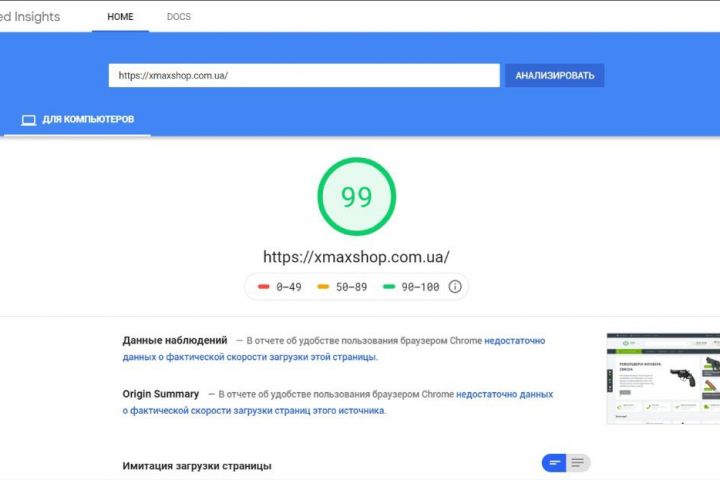Open the HOME tab
Image resolution: width=720 pixels, height=480 pixels.
(120, 17)
